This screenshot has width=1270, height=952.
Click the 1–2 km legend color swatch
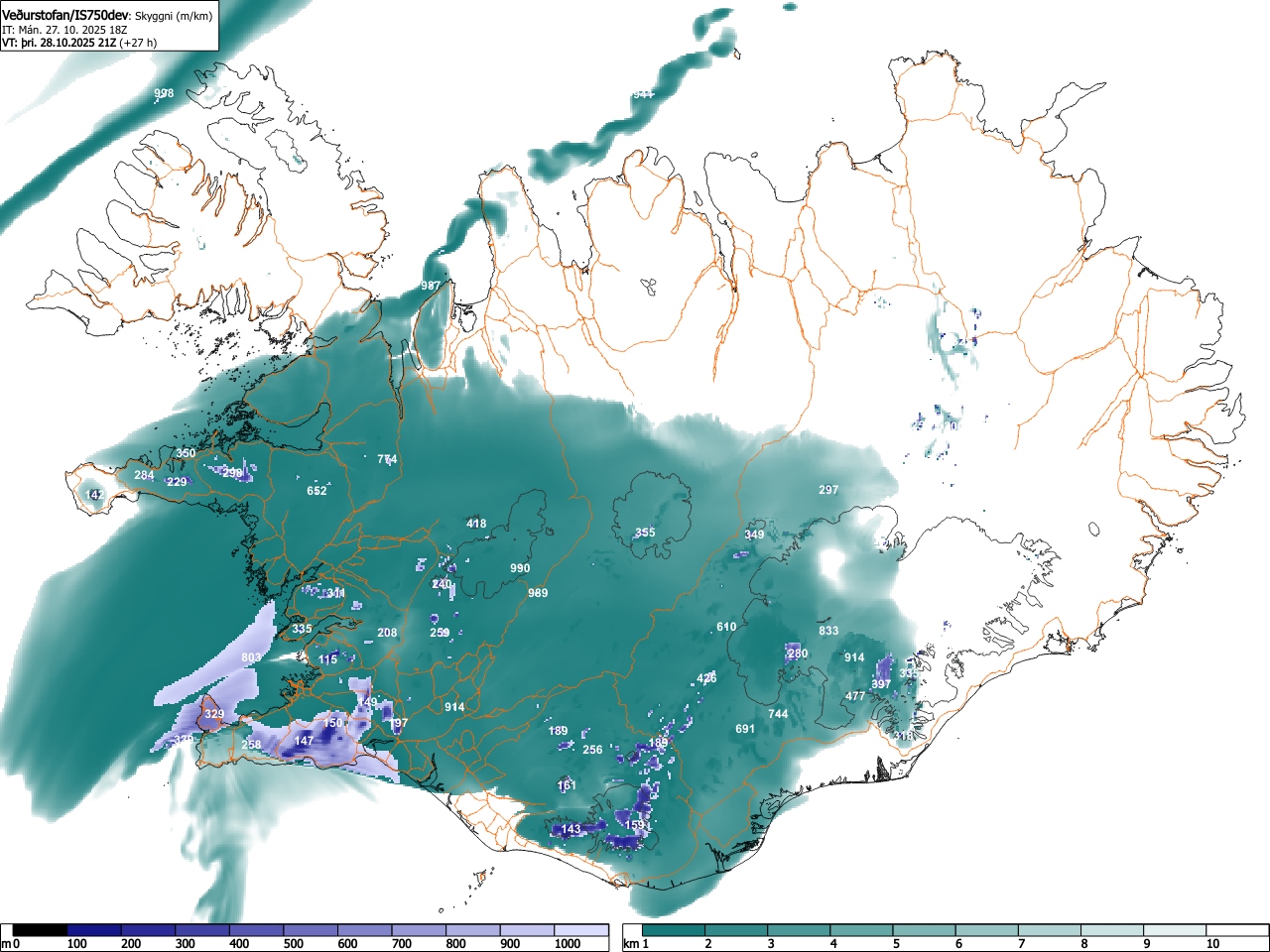(x=676, y=930)
